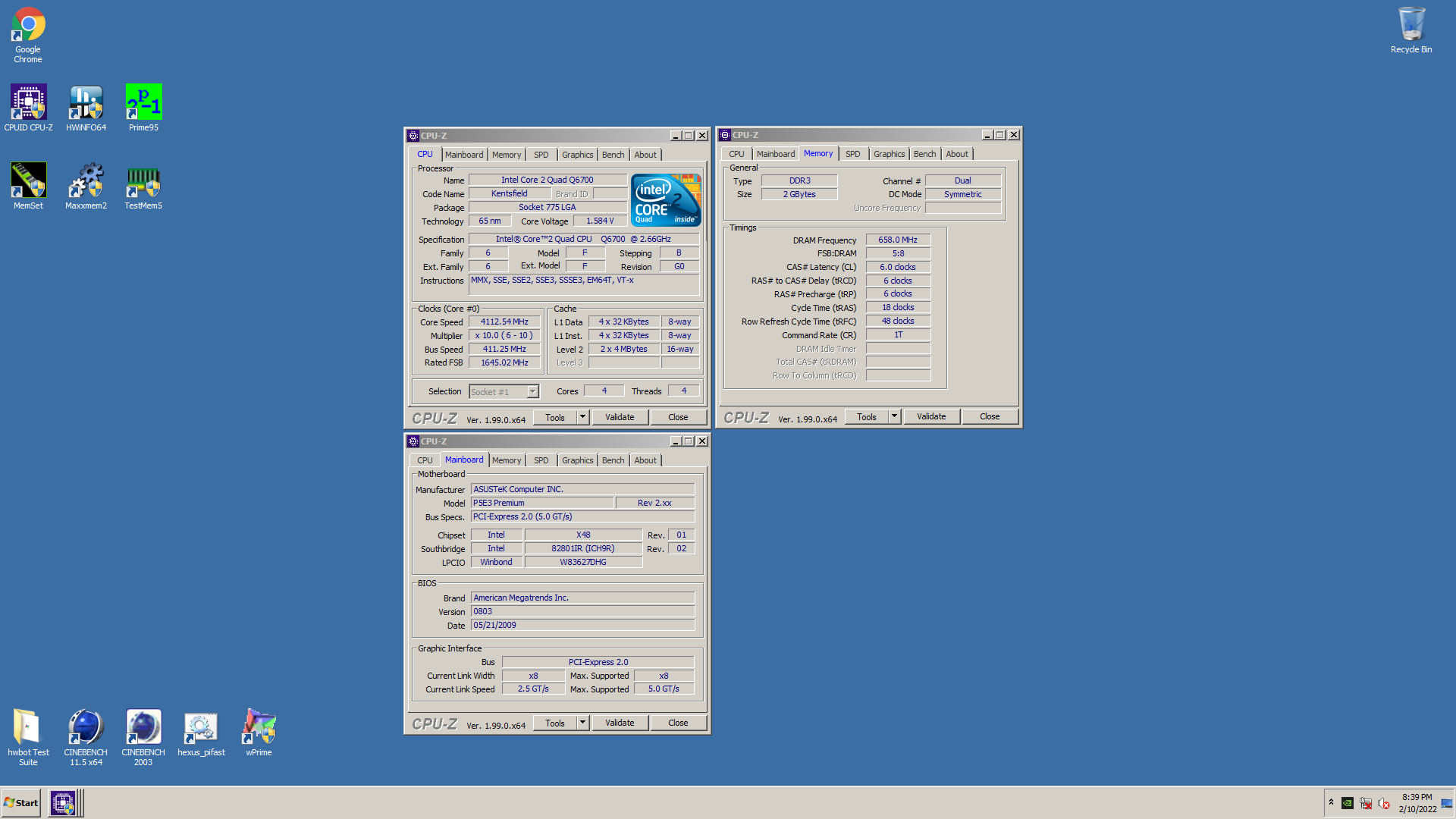Click Close button in Memory window
Screen dimensions: 1456x819
coord(990,416)
